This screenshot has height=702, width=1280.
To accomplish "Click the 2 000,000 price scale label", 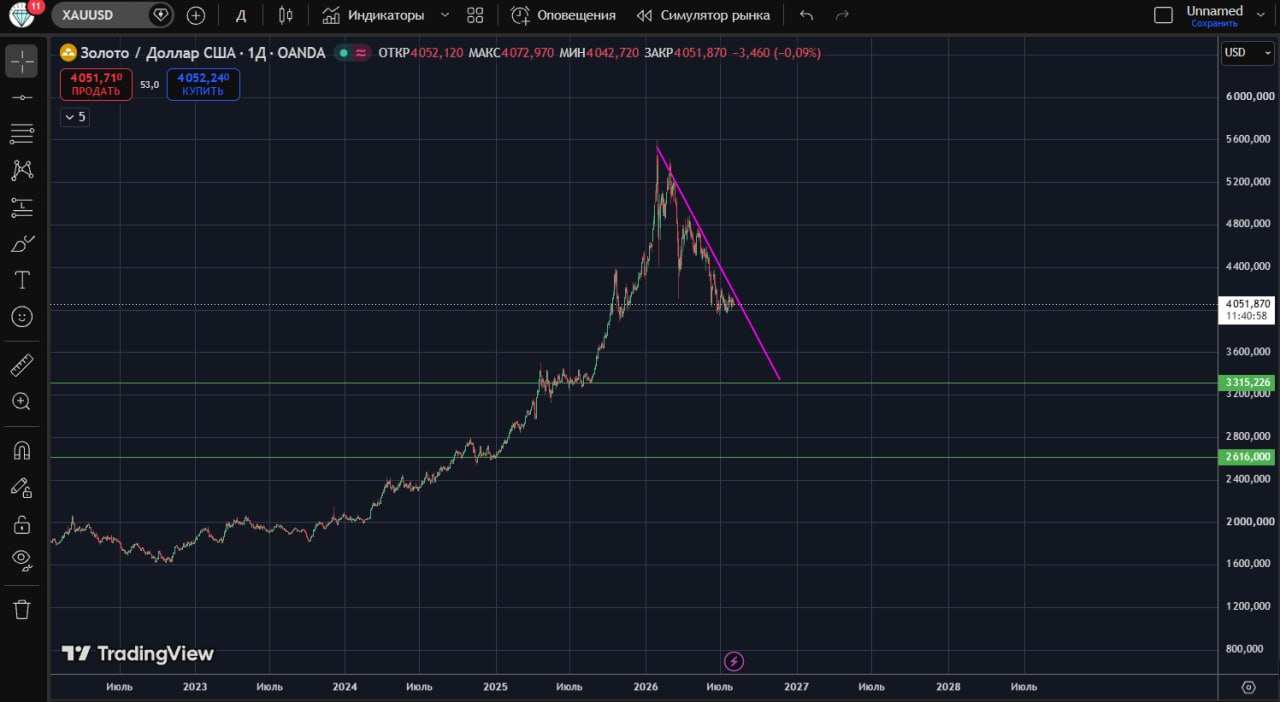I will click(x=1249, y=521).
